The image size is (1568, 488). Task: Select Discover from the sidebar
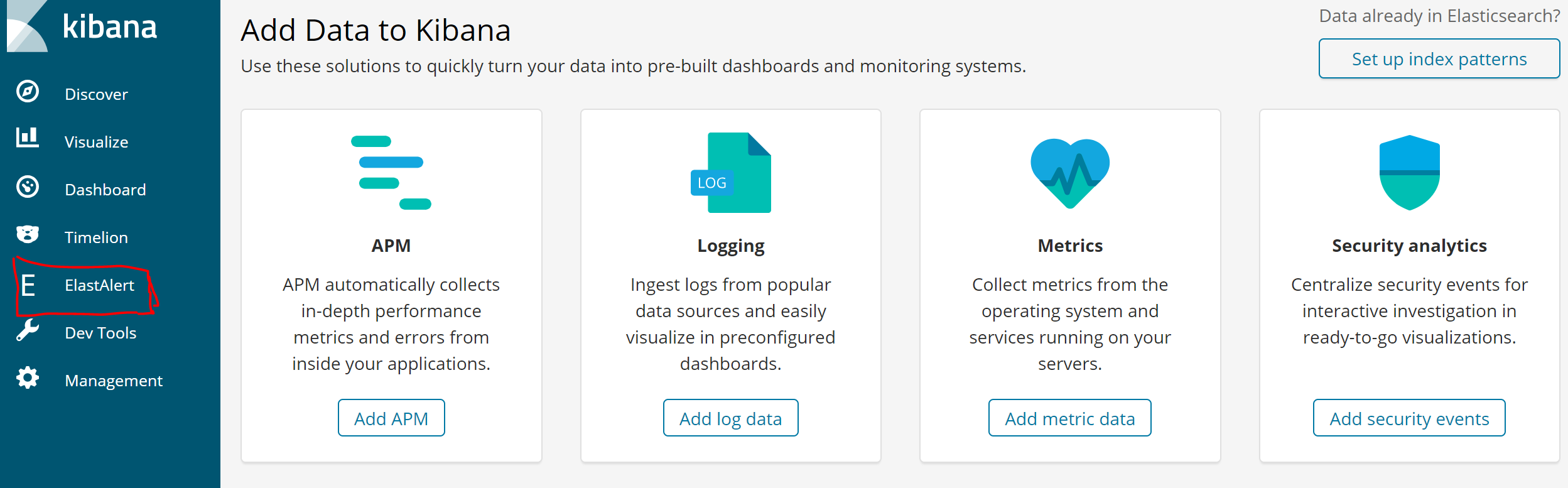coord(95,93)
